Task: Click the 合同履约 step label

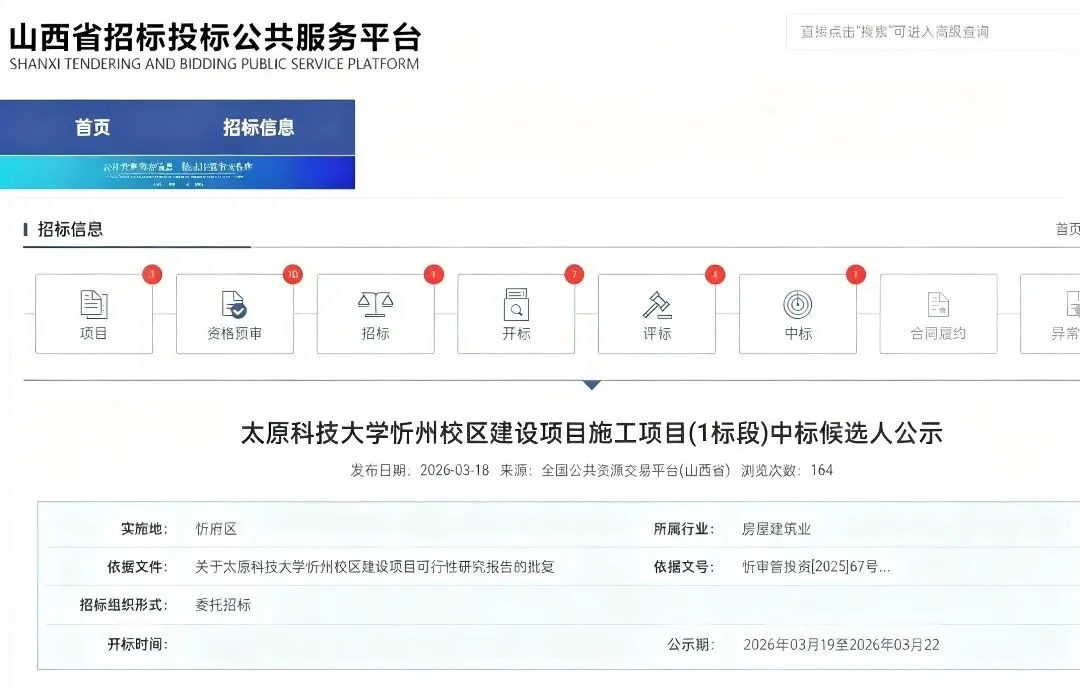Action: coord(938,333)
